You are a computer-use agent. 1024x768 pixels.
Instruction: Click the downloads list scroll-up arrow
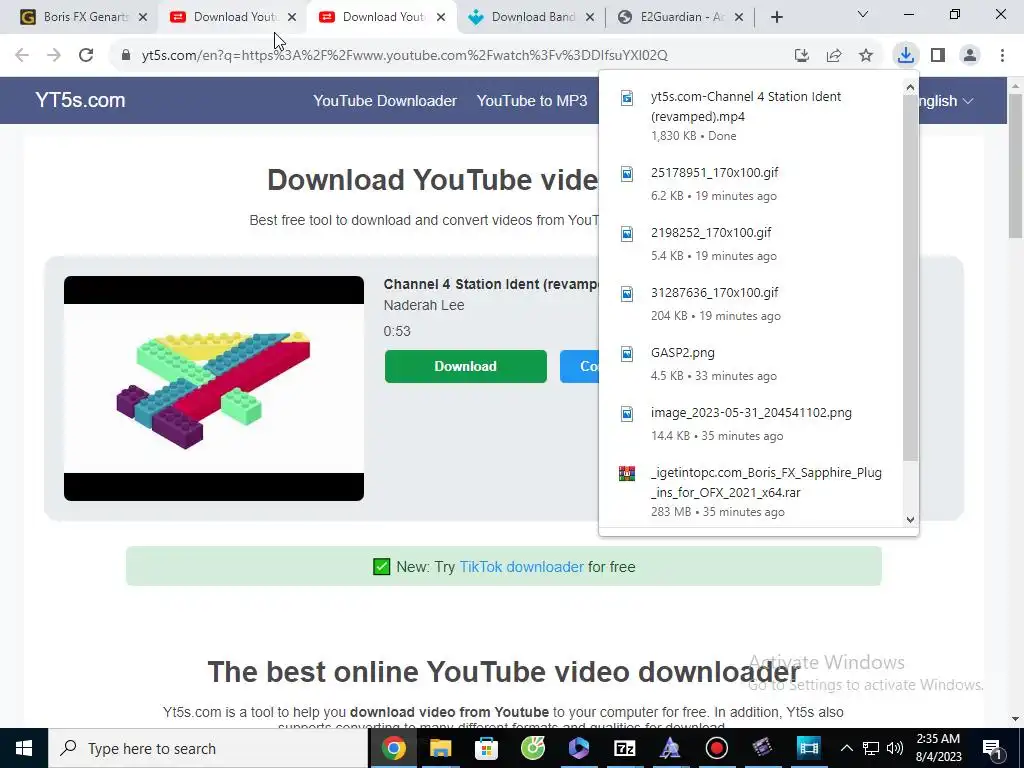click(x=910, y=87)
